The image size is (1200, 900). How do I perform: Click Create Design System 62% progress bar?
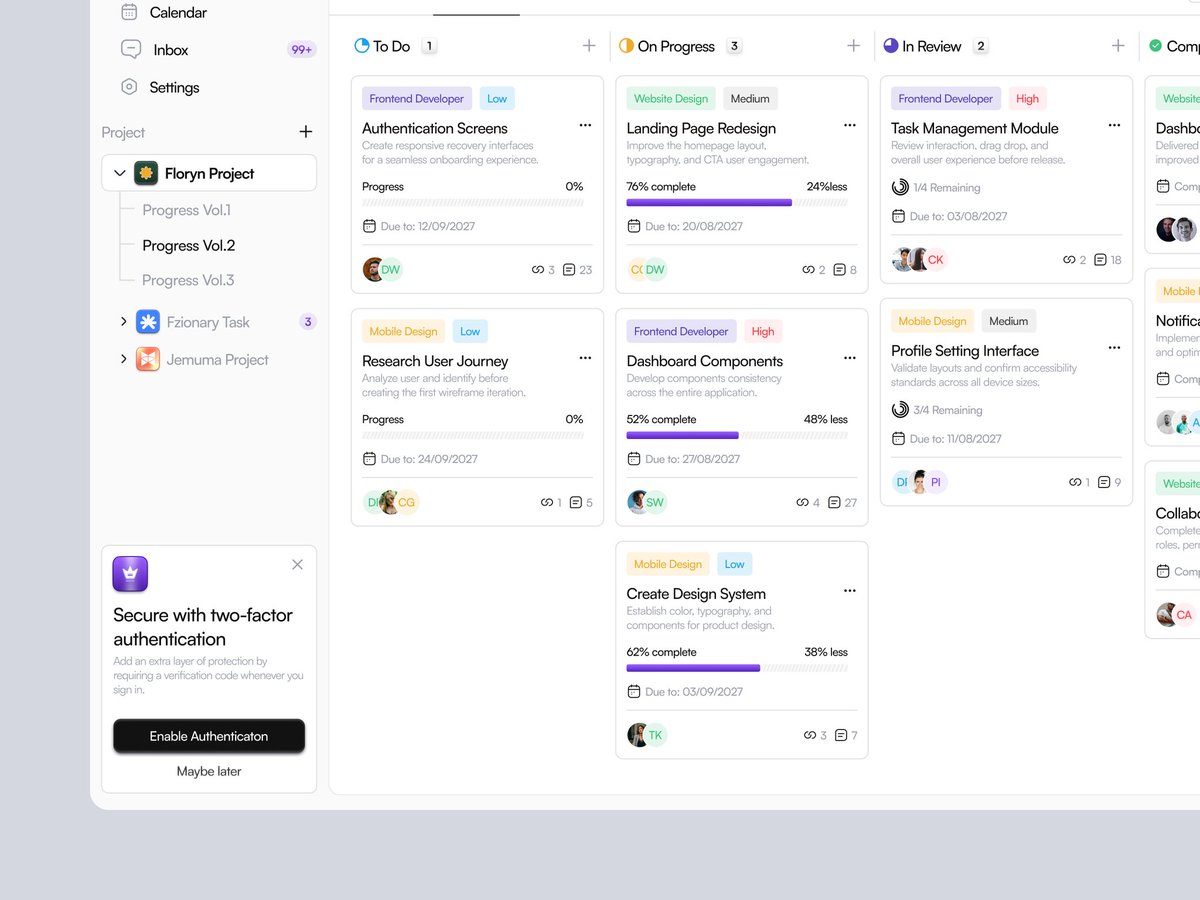click(x=737, y=668)
